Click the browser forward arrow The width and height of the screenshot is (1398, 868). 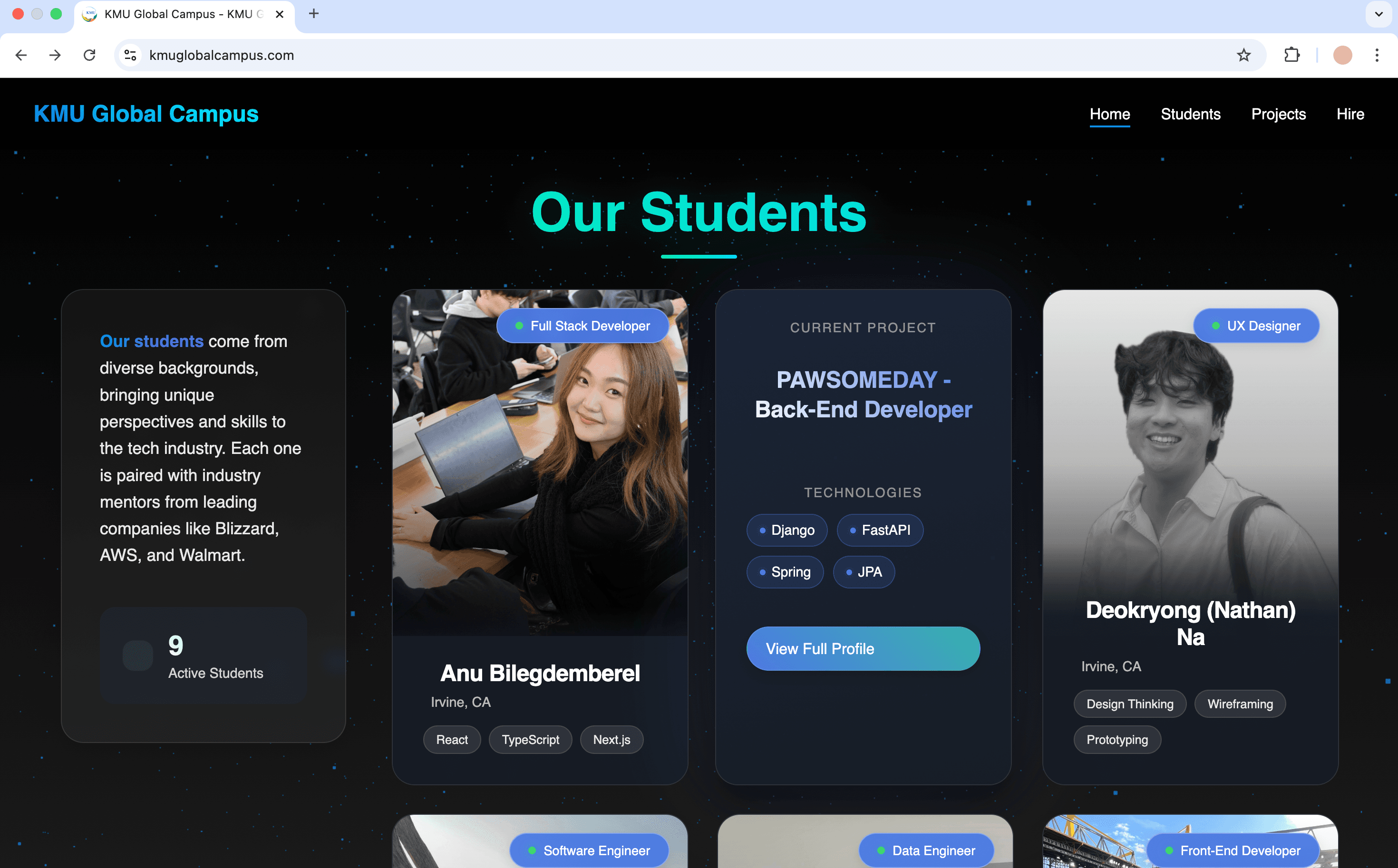[55, 55]
